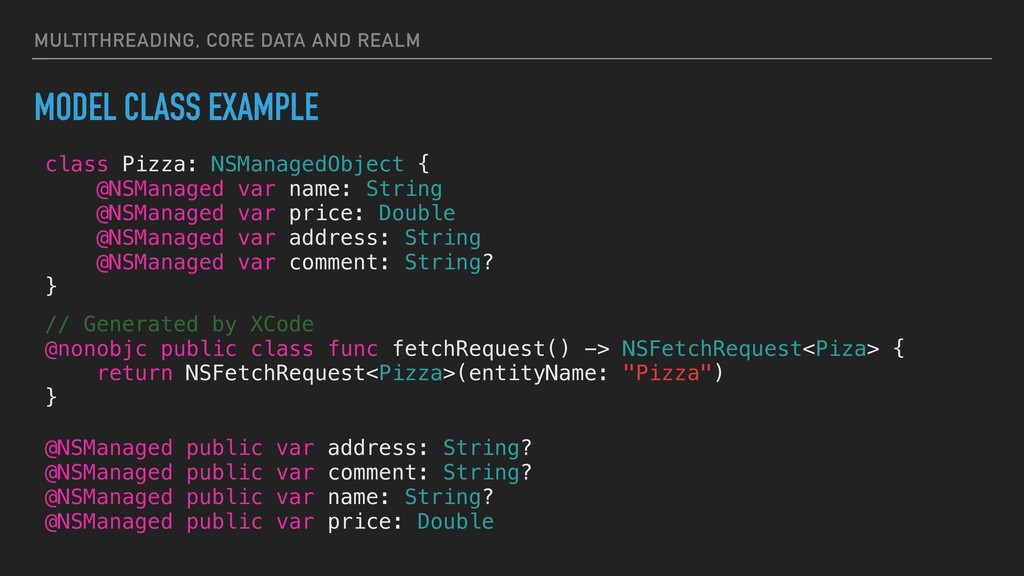Click the misspelled 'Piza' generic type
The width and height of the screenshot is (1024, 576).
point(840,349)
